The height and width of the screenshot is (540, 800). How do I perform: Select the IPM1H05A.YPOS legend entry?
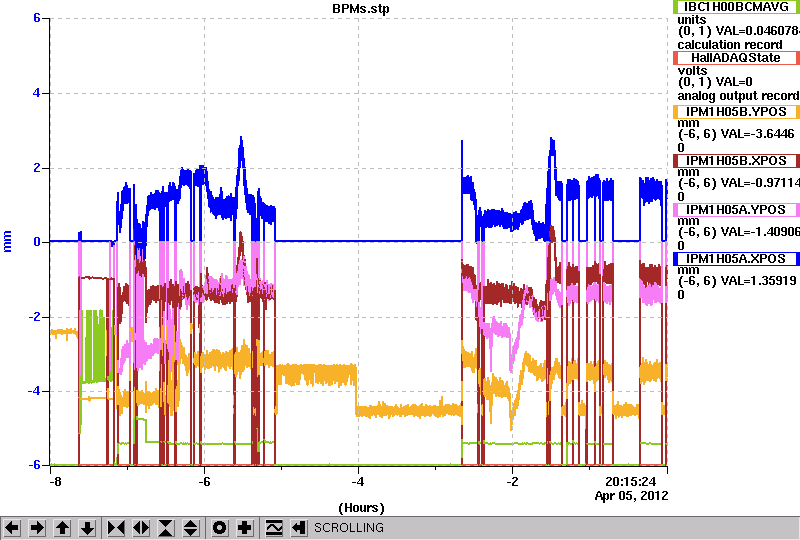pyautogui.click(x=736, y=210)
